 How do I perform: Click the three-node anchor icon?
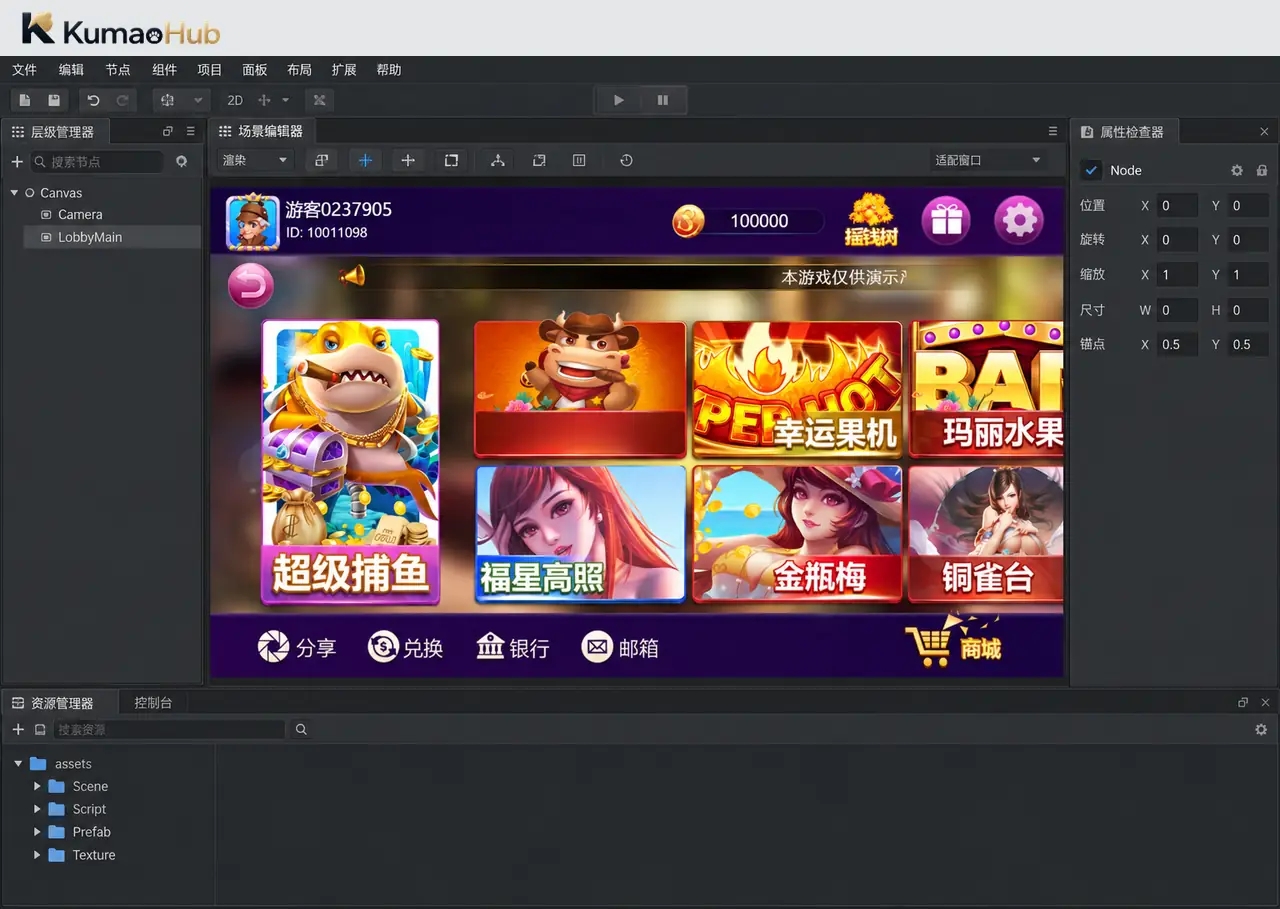coord(497,160)
